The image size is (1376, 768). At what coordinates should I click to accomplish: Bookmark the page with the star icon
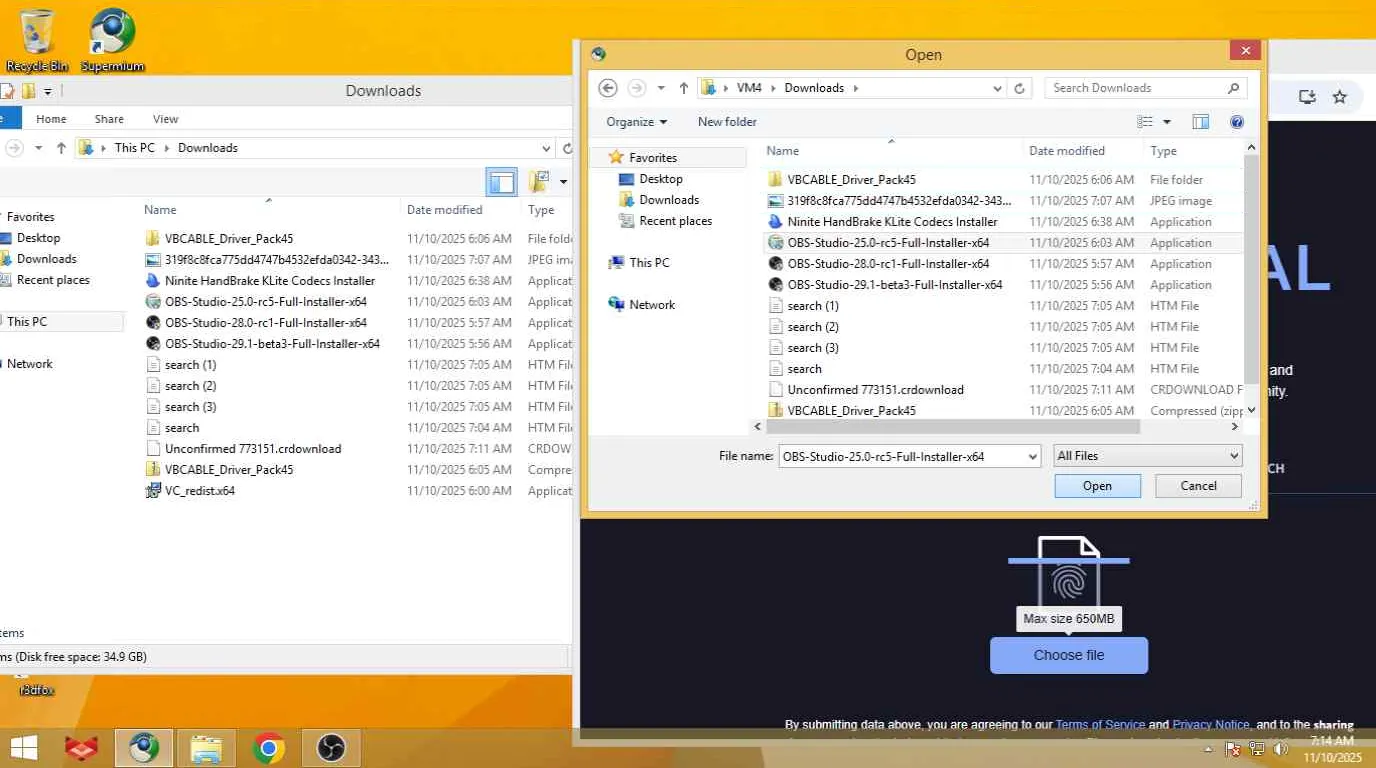(x=1340, y=97)
